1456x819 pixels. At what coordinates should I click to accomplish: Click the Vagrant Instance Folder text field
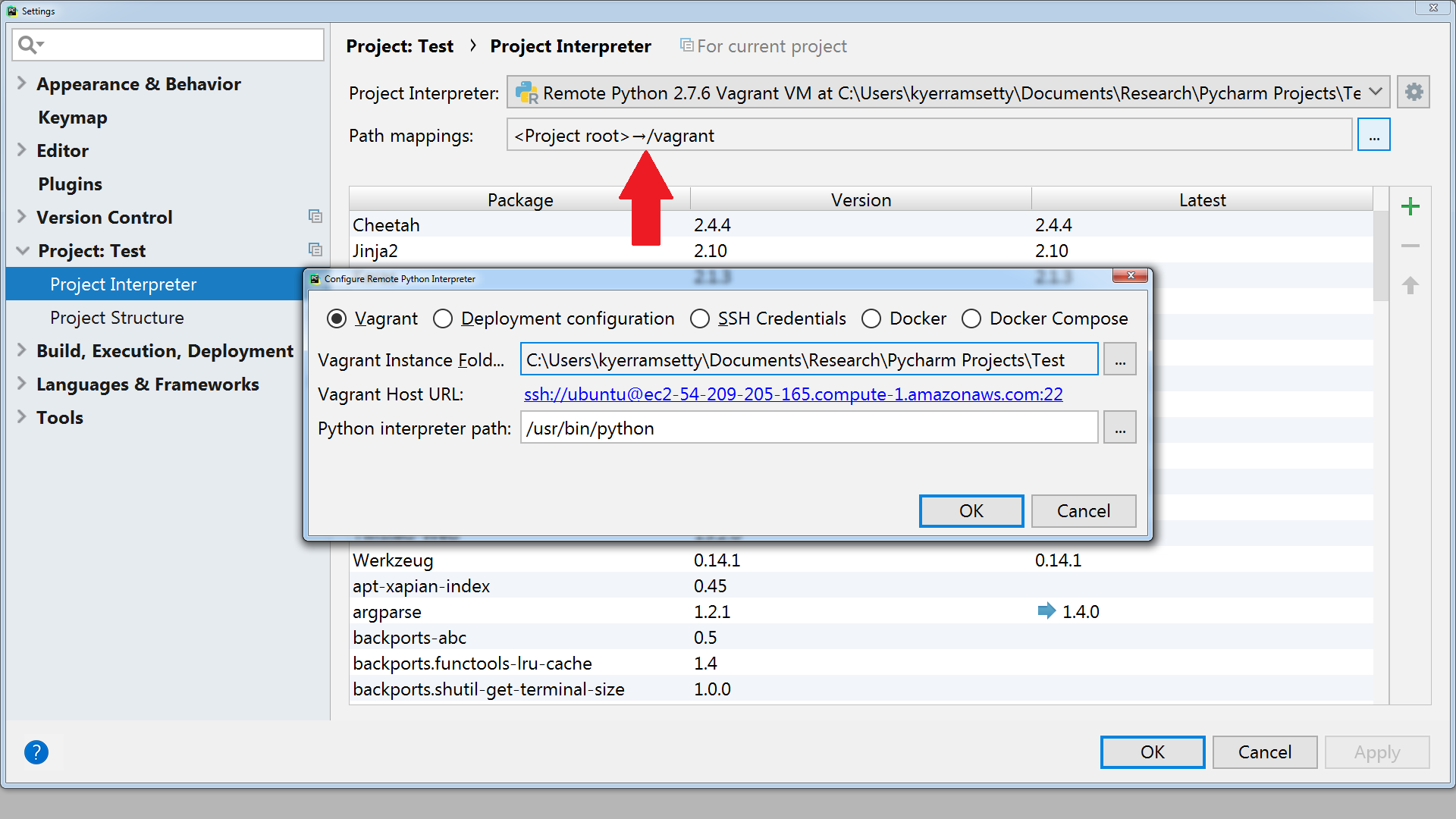point(809,359)
